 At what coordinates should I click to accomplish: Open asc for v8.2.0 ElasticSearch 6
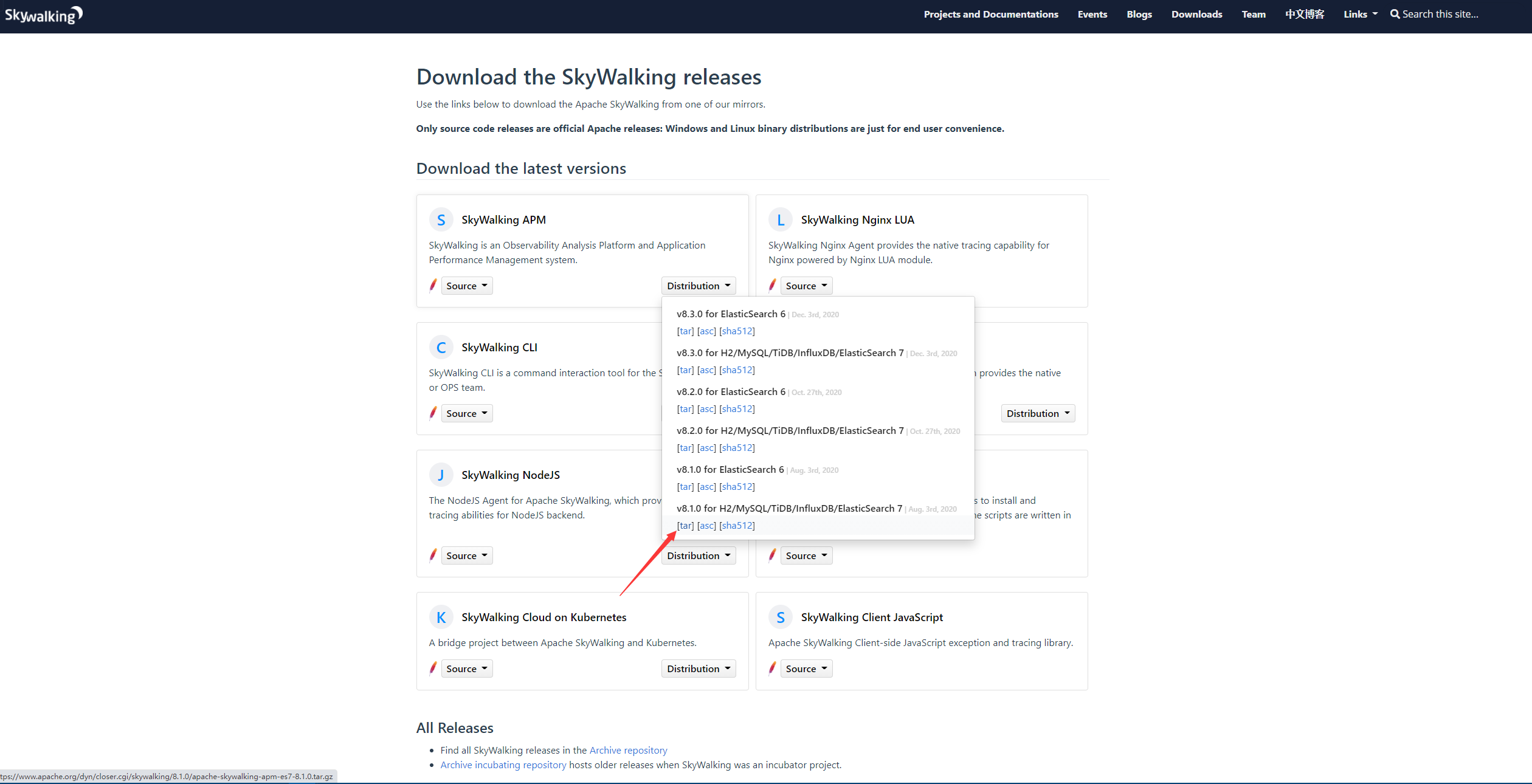click(x=706, y=409)
